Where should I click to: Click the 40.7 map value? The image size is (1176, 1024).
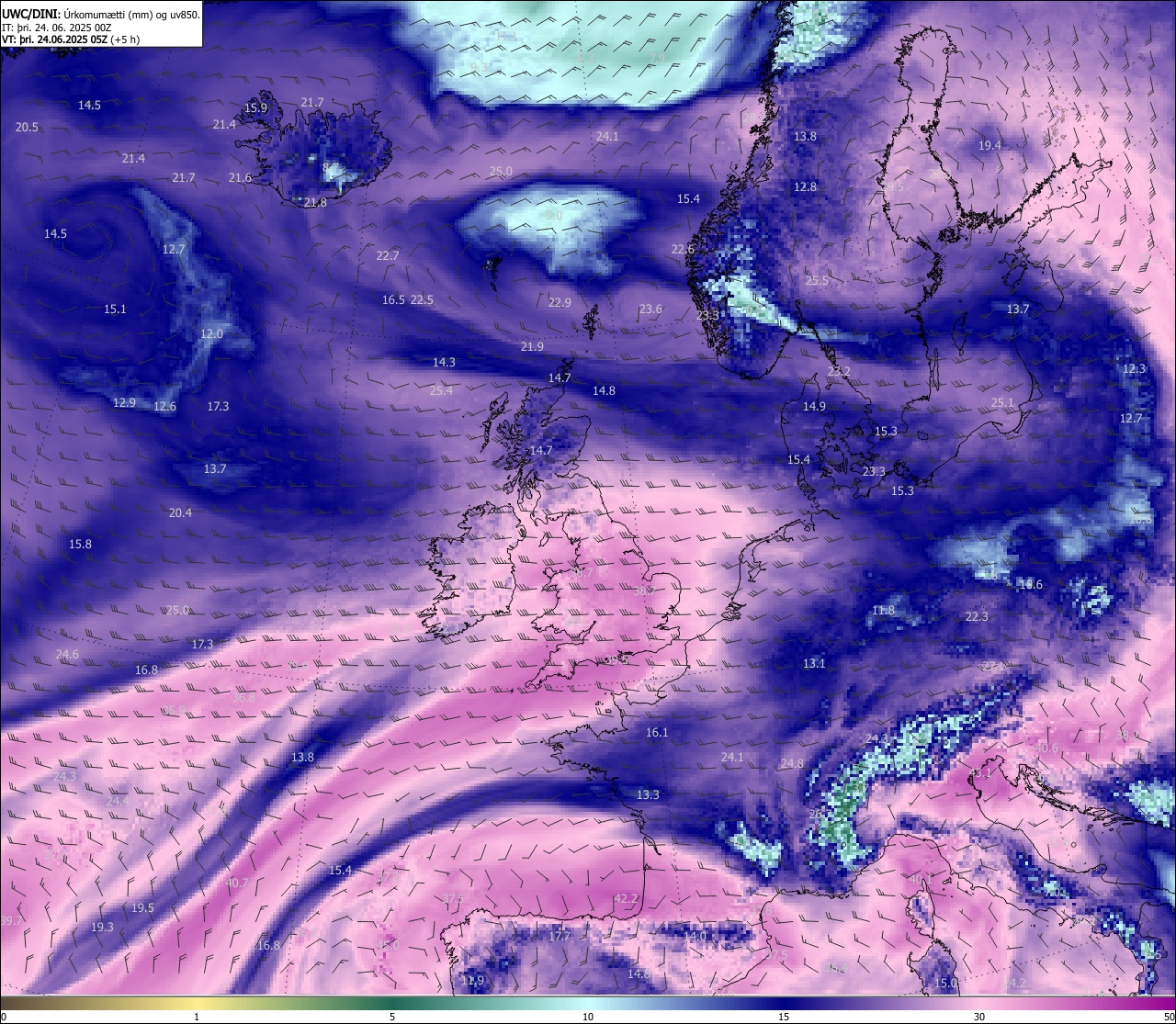point(237,883)
